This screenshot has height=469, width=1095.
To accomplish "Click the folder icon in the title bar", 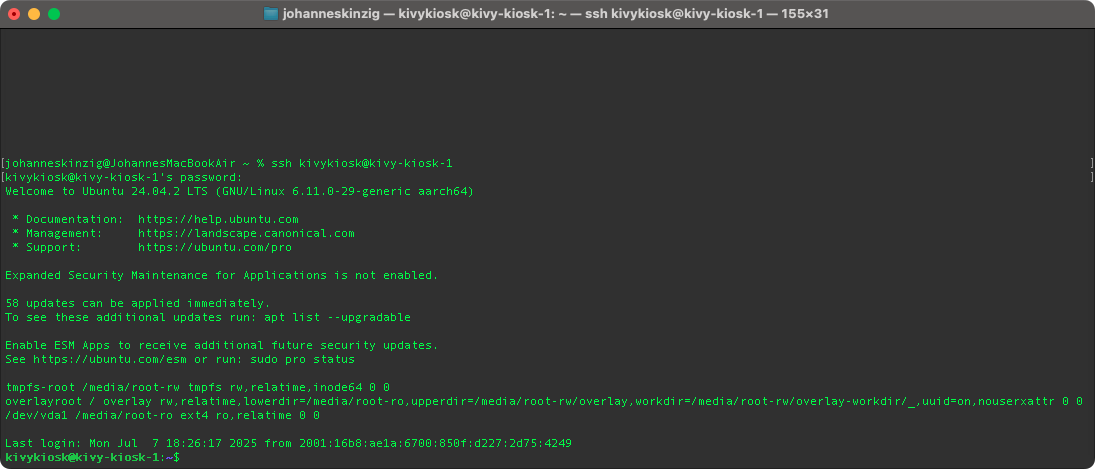I will click(x=271, y=14).
